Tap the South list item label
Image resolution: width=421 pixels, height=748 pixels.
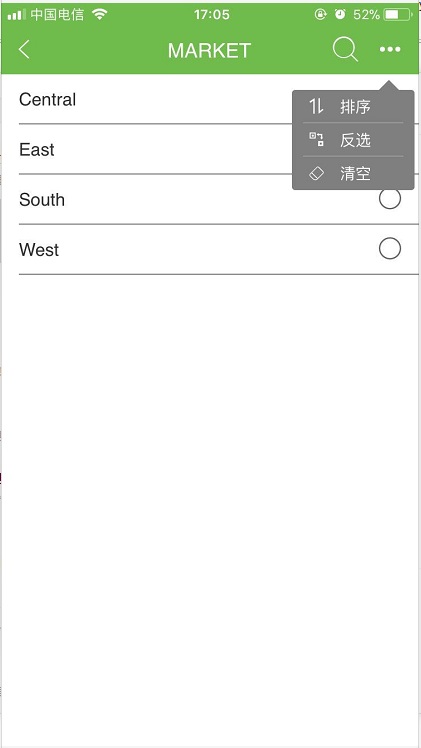42,199
